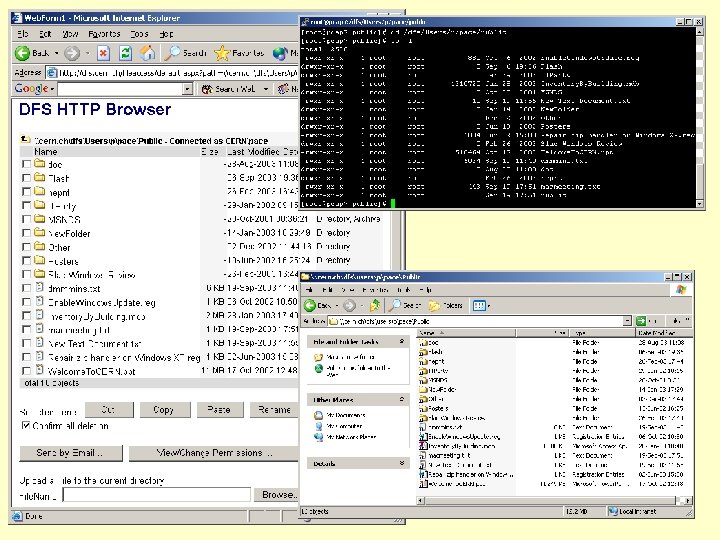Expand the Details panel in Explorer sidebar
The height and width of the screenshot is (540, 720).
(402, 463)
